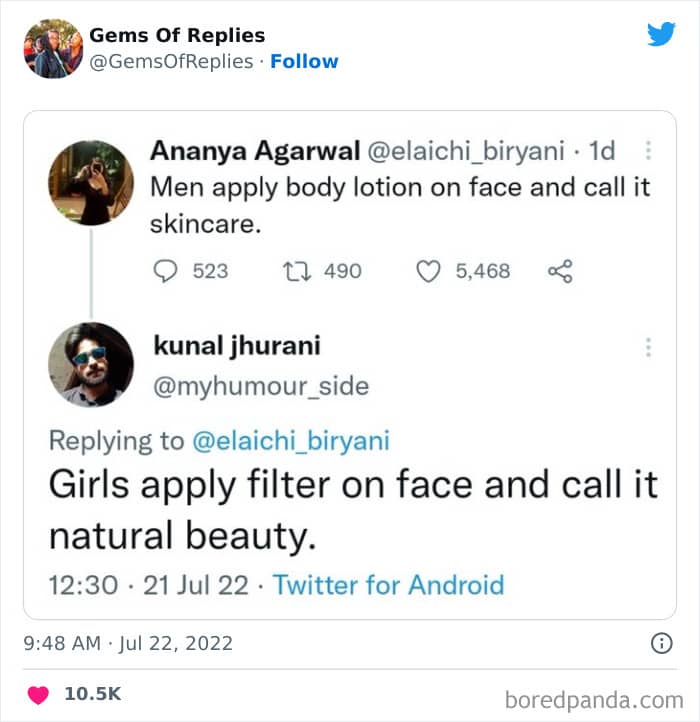Open Gems Of Replies profile picture

52,48
